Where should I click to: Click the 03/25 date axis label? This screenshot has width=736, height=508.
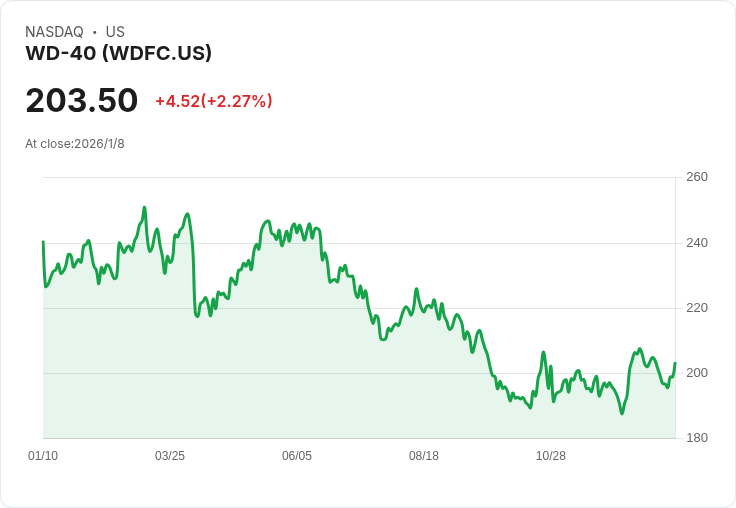click(x=170, y=455)
